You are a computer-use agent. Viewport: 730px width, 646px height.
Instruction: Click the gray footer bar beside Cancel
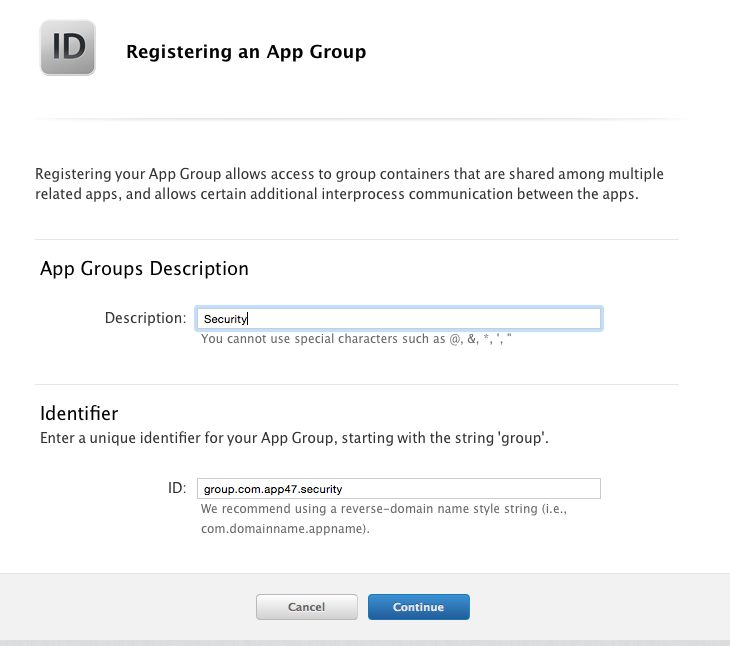pyautogui.click(x=128, y=606)
